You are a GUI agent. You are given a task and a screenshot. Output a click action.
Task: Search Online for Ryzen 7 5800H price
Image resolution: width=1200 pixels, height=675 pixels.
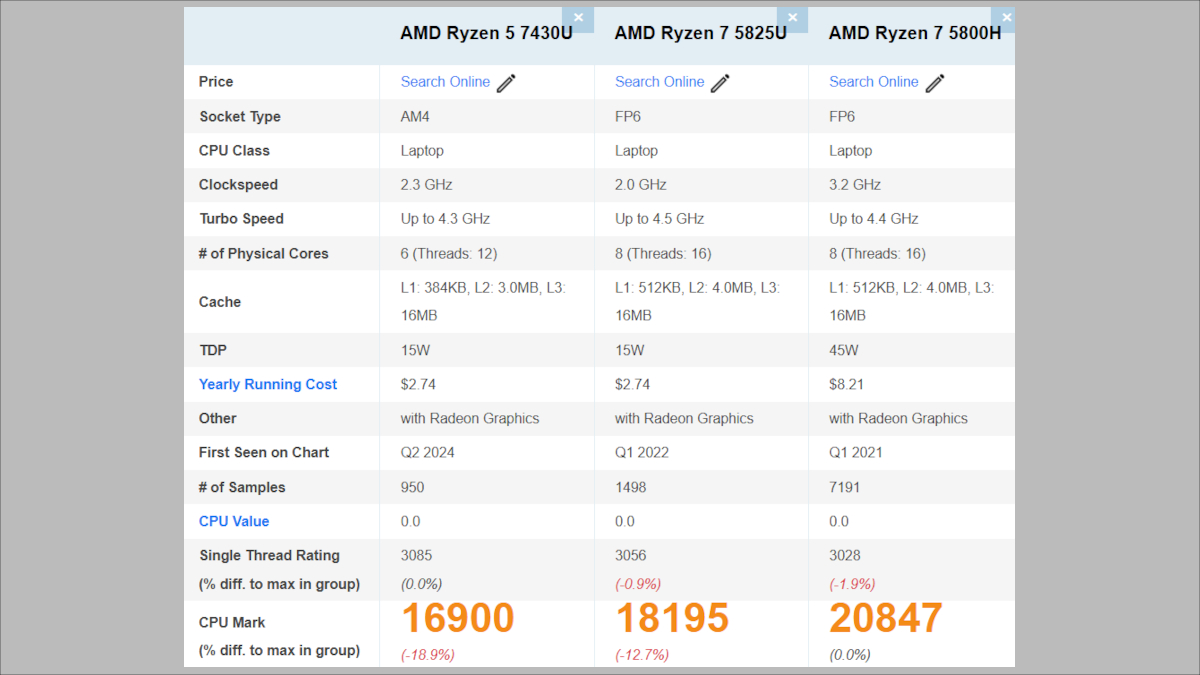coord(874,82)
